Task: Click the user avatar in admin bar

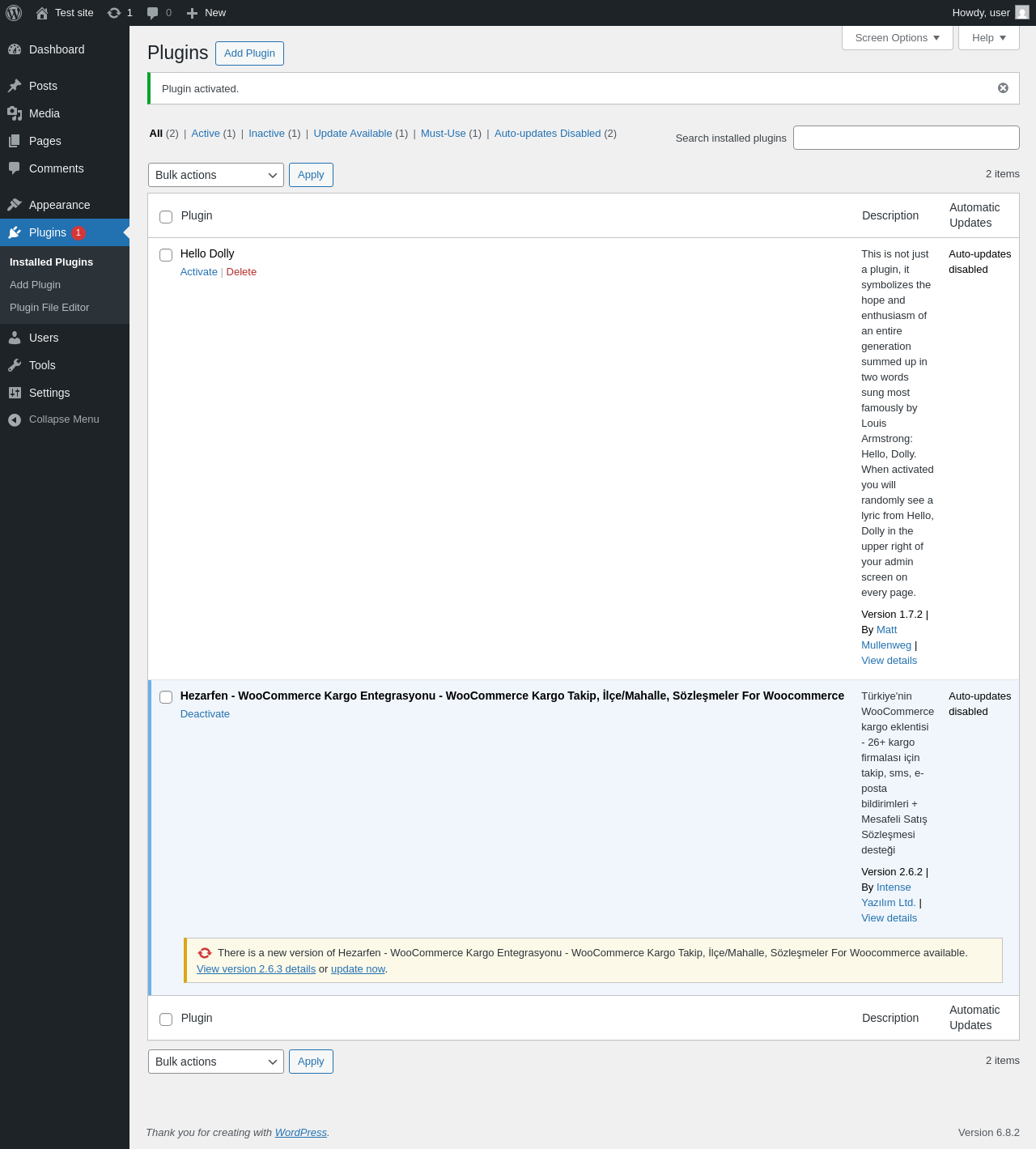Action: [x=1022, y=13]
